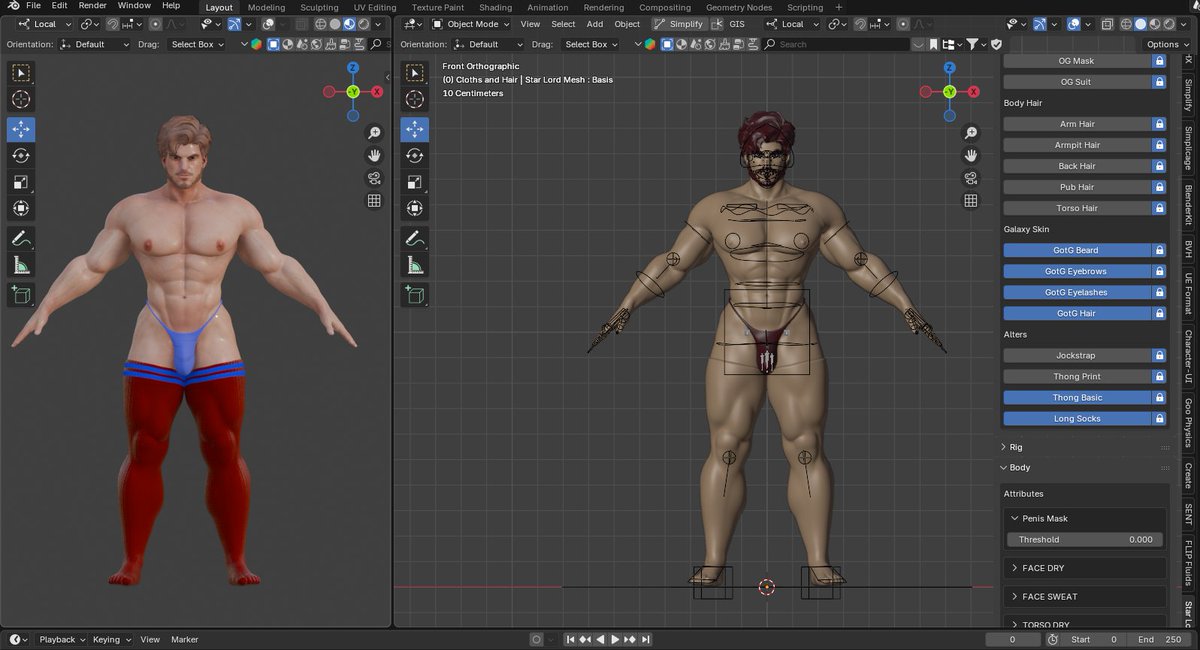Click the Pub Hair button
The image size is (1200, 650).
pos(1077,187)
